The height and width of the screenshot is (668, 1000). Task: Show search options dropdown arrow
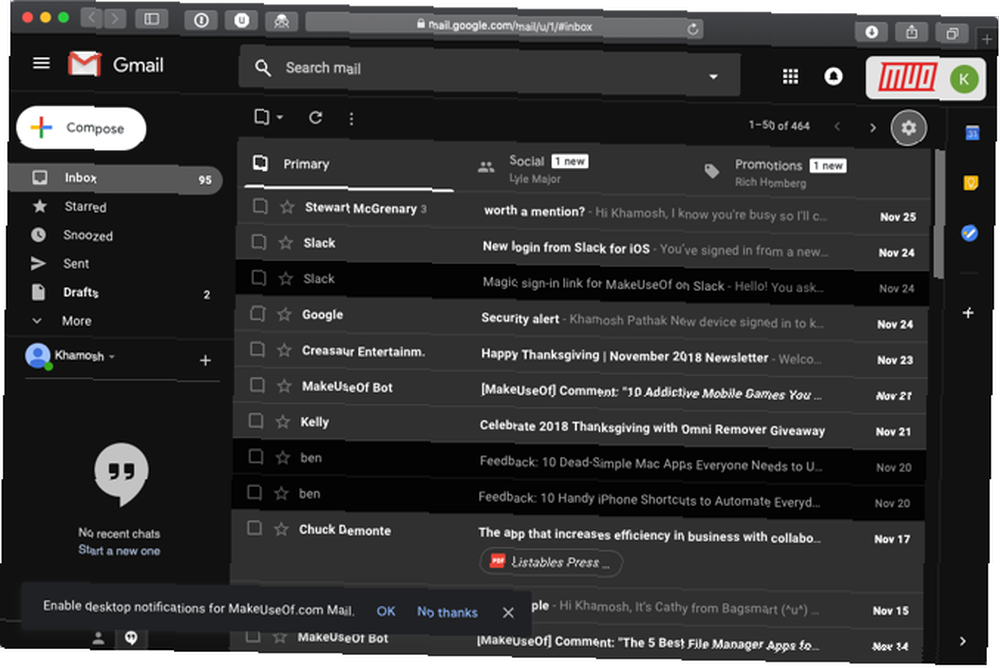click(x=714, y=77)
